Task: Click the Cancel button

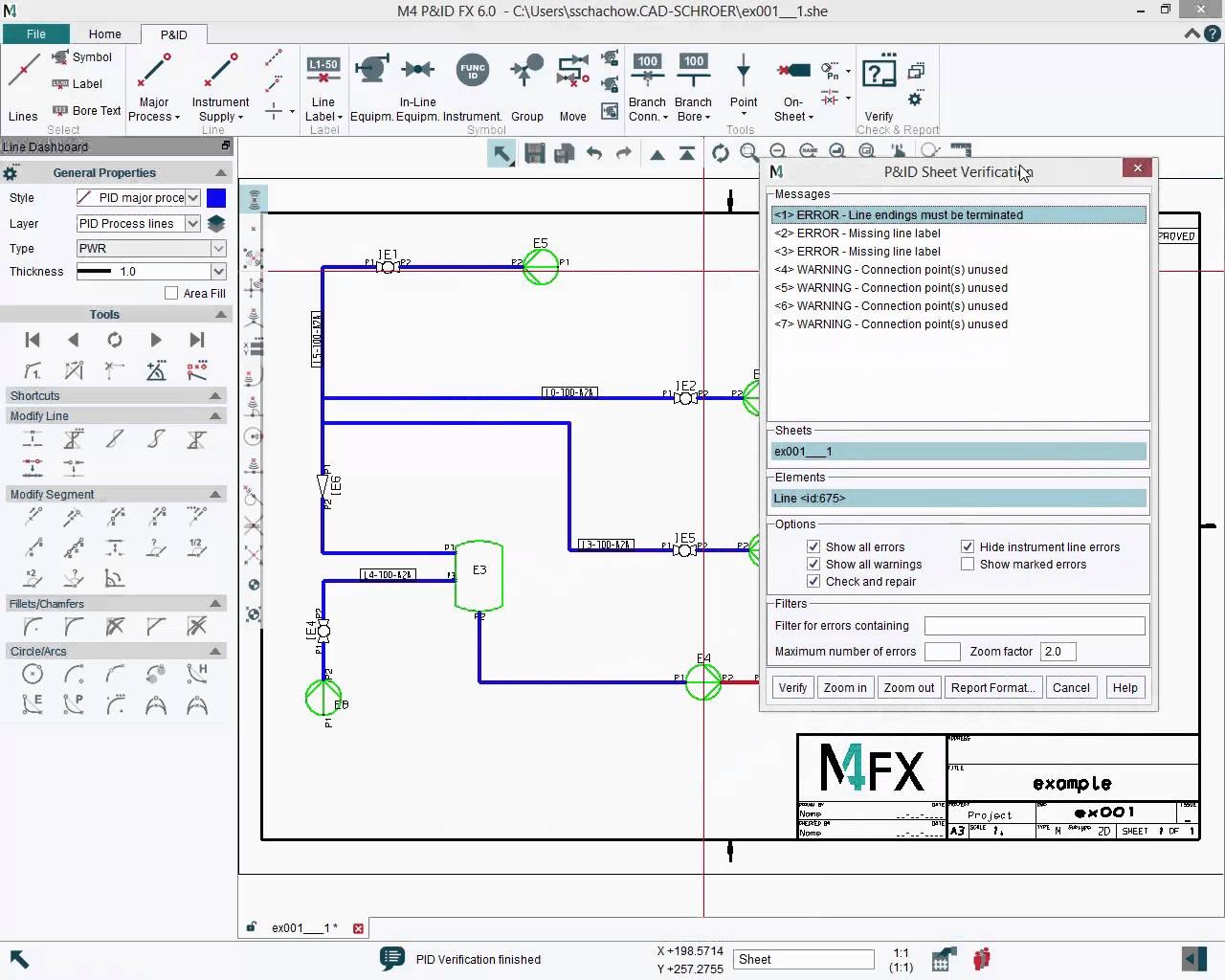Action: [x=1071, y=688]
